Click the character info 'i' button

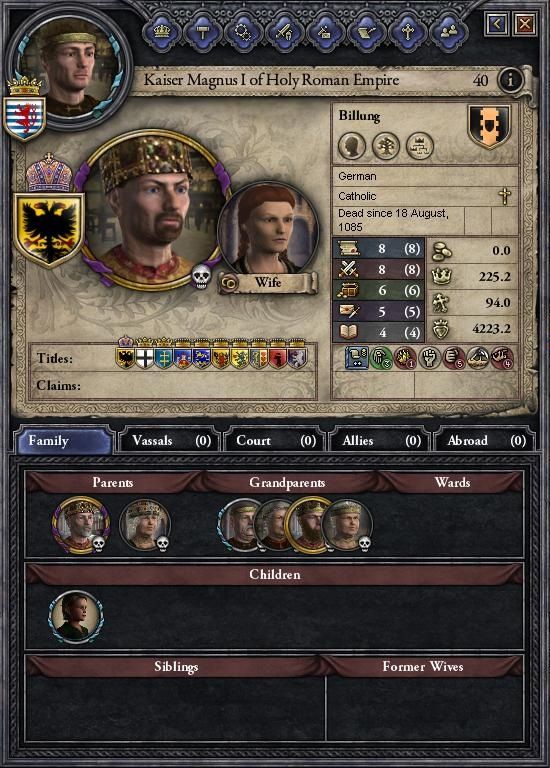pos(510,79)
